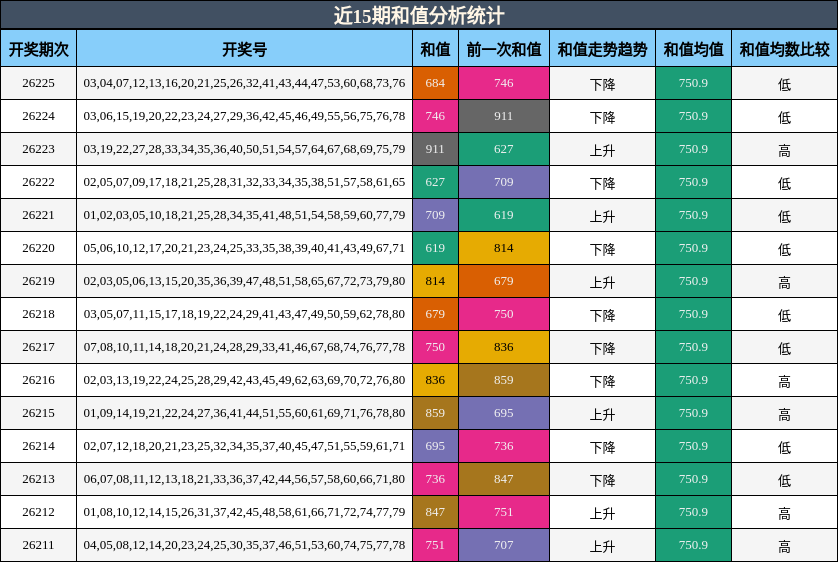Click sum value 814 in row 26219
The height and width of the screenshot is (562, 838).
click(435, 281)
